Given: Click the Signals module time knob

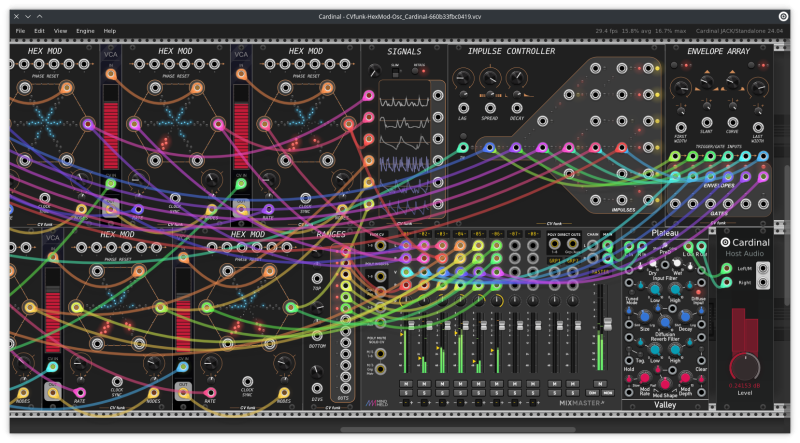Looking at the screenshot, I should (374, 71).
